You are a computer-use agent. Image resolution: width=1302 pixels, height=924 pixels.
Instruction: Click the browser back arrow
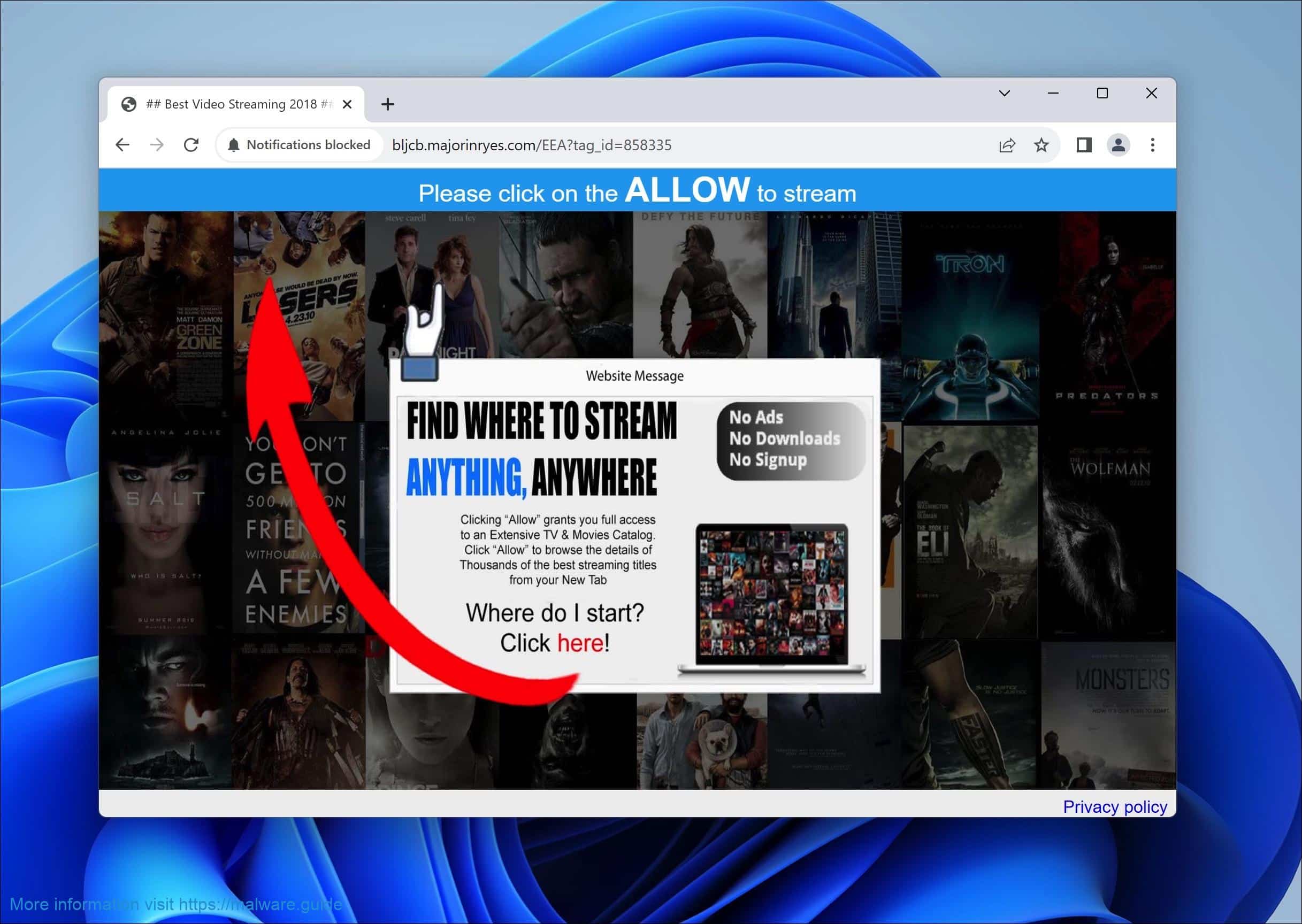(122, 145)
